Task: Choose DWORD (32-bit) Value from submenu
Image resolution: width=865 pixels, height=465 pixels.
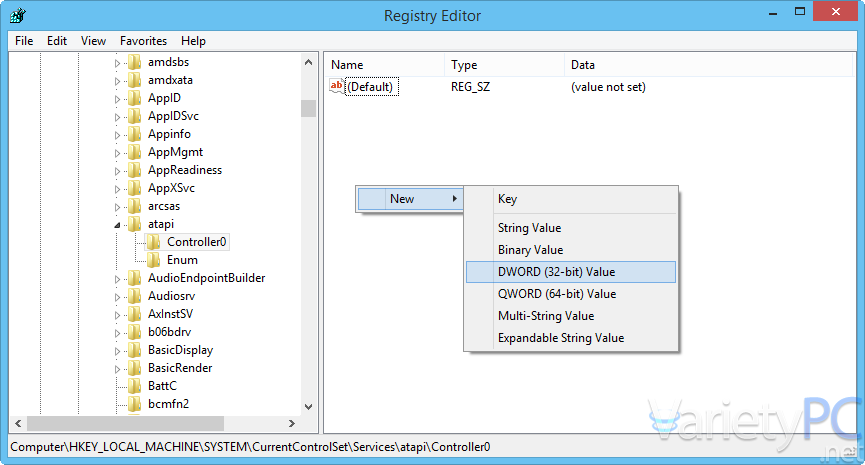Action: pos(556,272)
